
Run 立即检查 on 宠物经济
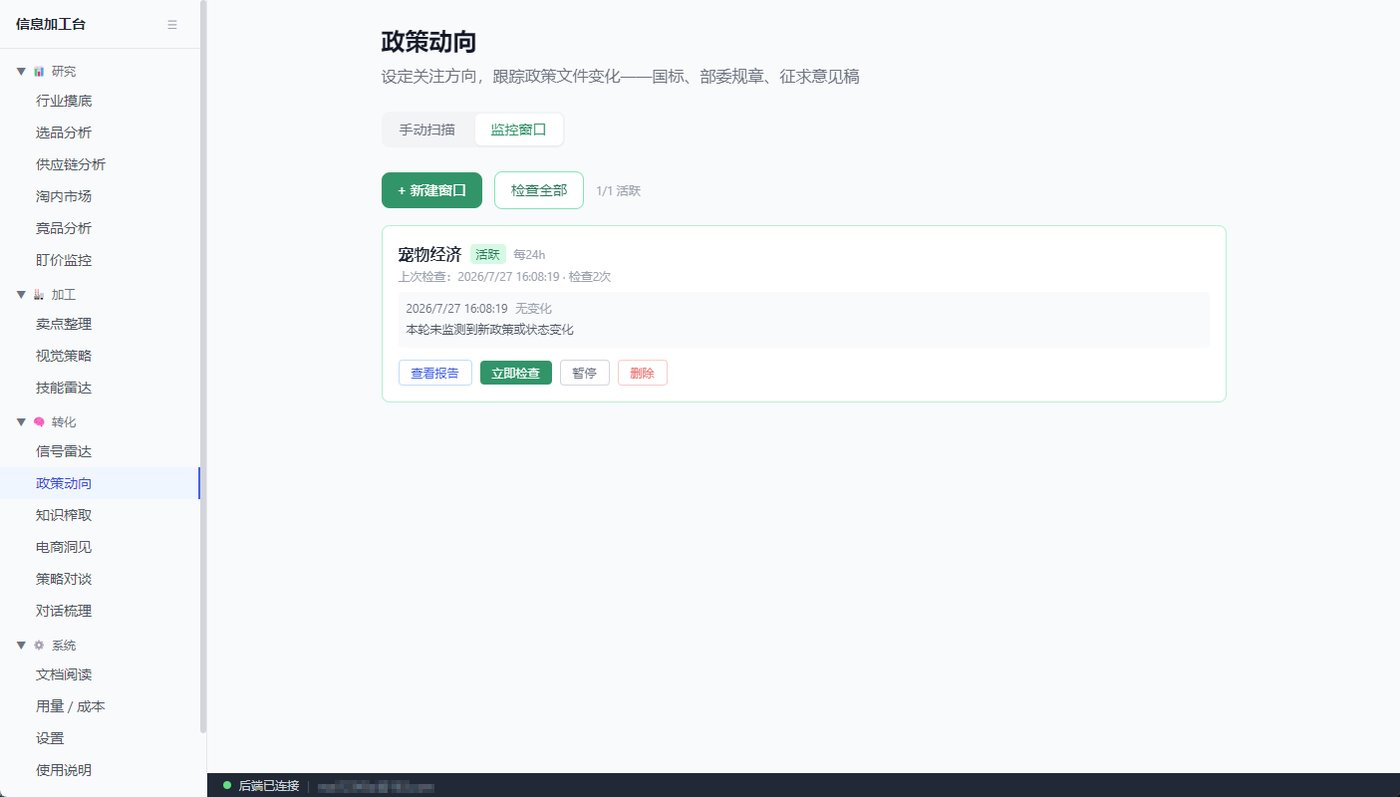pos(516,373)
